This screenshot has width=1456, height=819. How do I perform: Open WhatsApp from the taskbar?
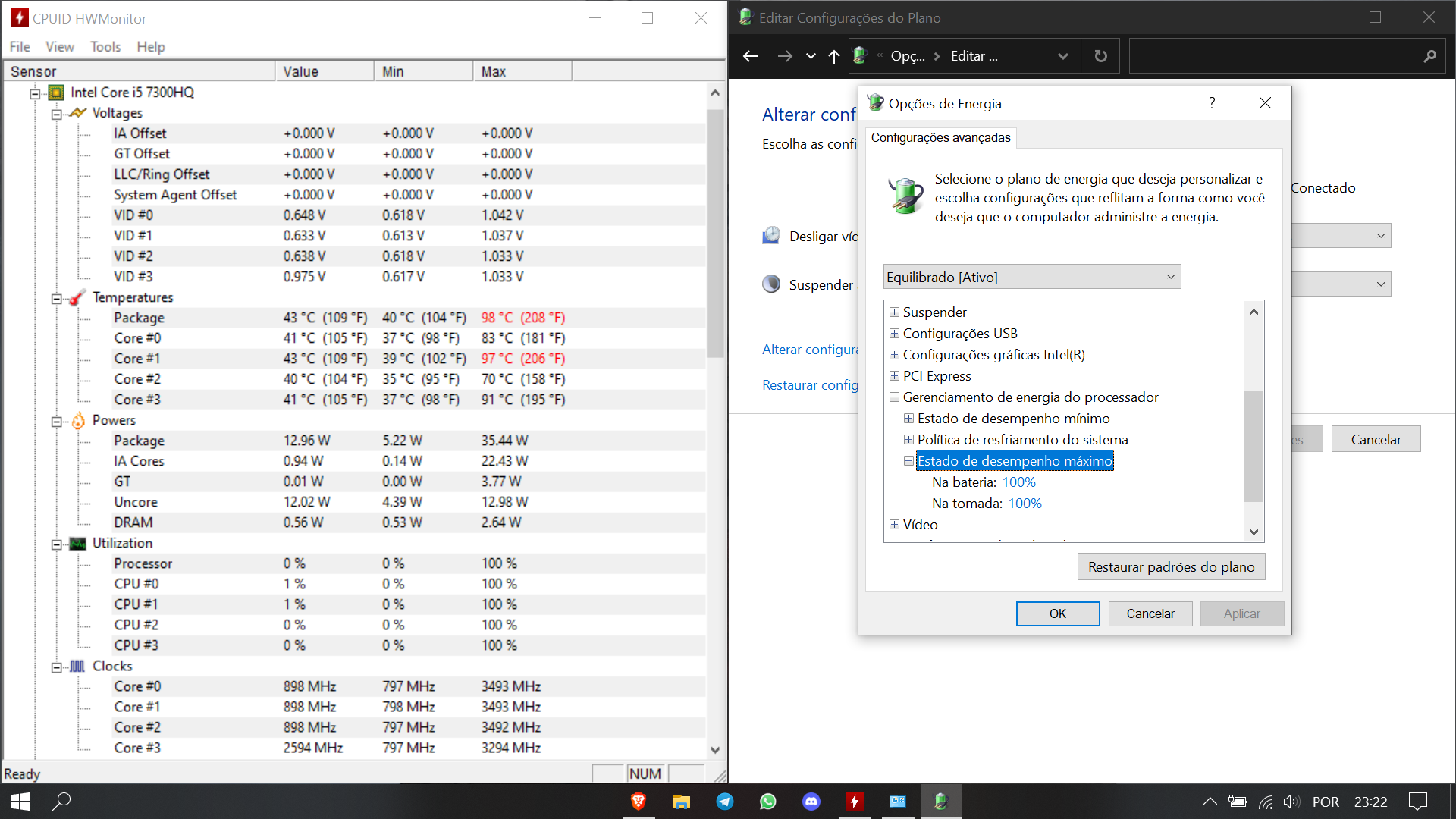point(768,802)
